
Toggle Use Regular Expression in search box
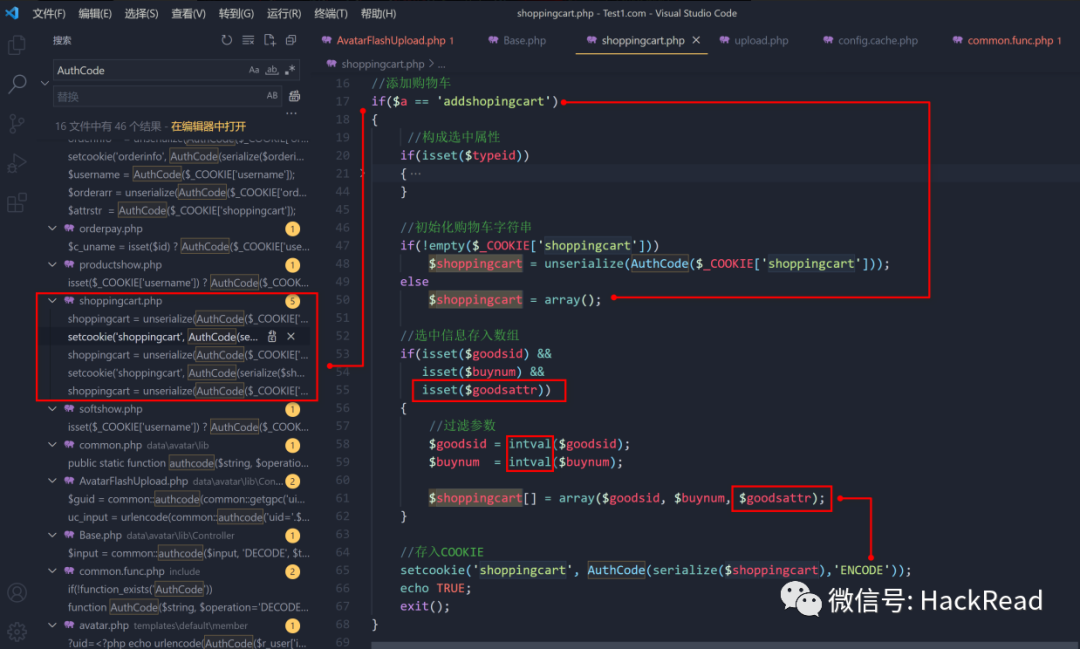click(x=290, y=70)
